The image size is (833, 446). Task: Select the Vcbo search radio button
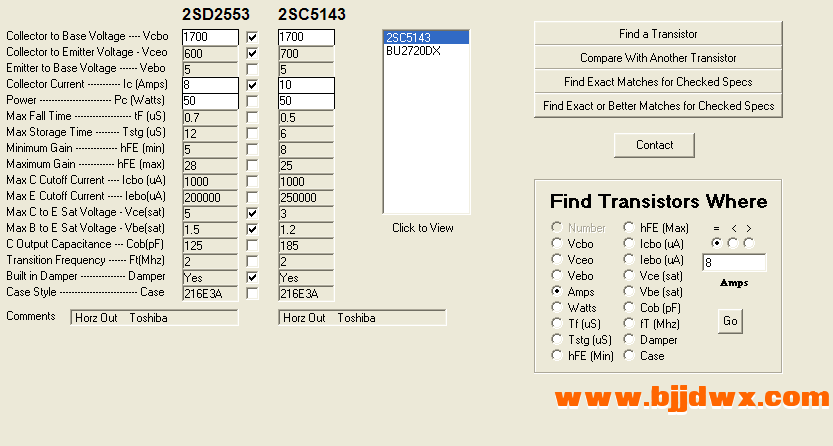tap(557, 244)
